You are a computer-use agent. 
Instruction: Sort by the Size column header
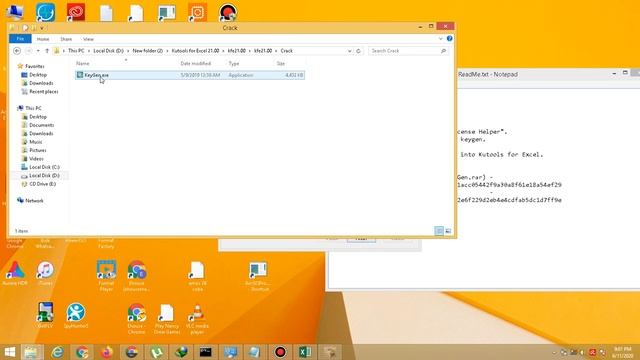(x=280, y=64)
